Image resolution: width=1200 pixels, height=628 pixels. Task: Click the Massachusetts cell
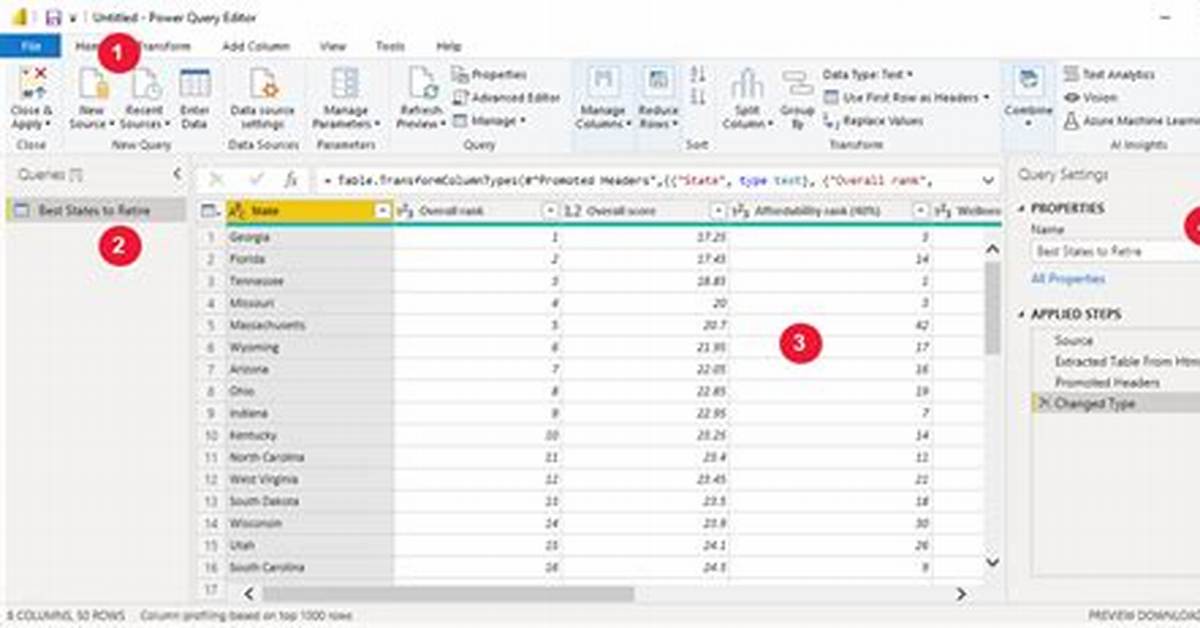tap(309, 326)
